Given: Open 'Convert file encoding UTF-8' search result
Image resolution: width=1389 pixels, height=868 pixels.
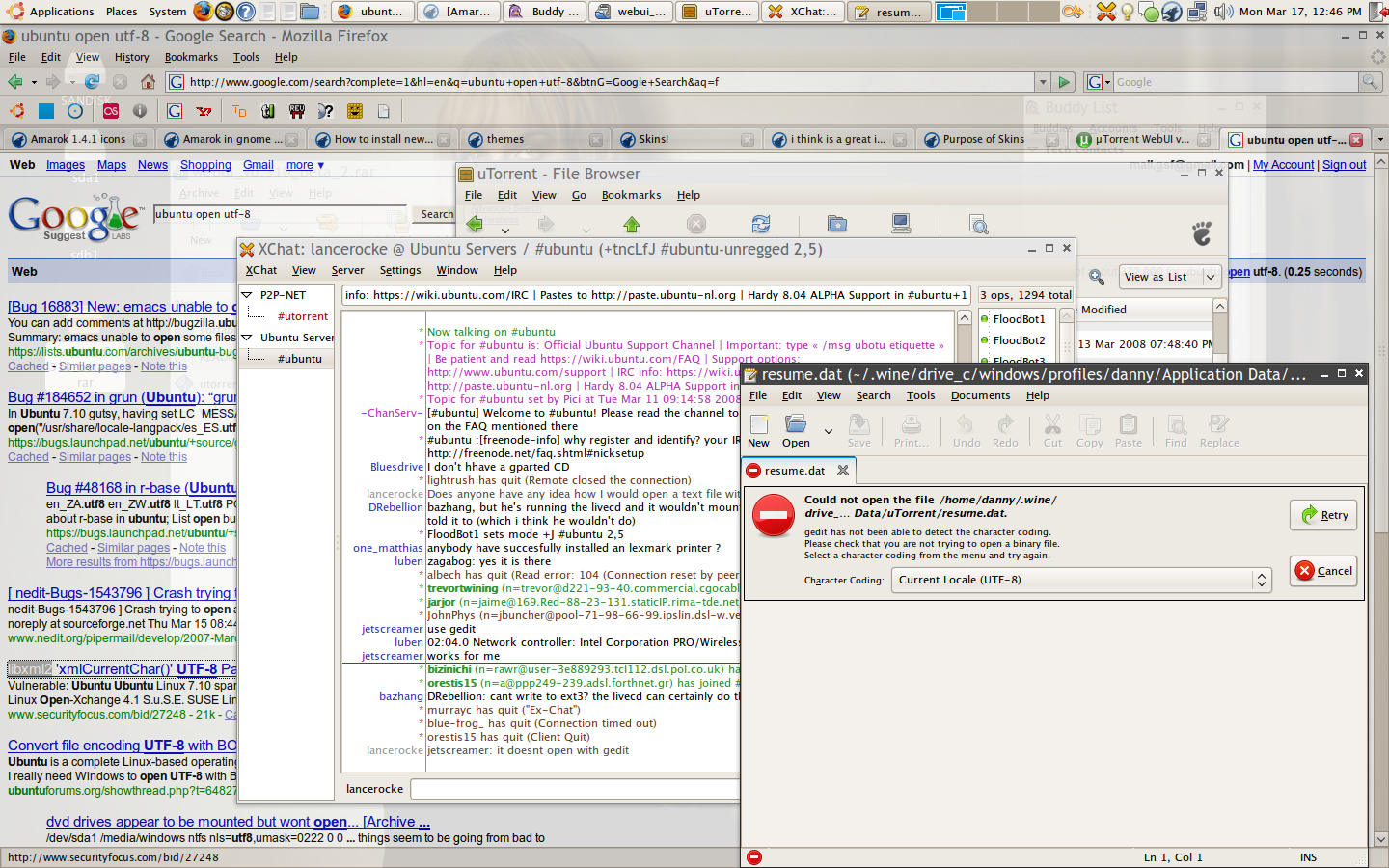Looking at the screenshot, I should click(x=123, y=746).
